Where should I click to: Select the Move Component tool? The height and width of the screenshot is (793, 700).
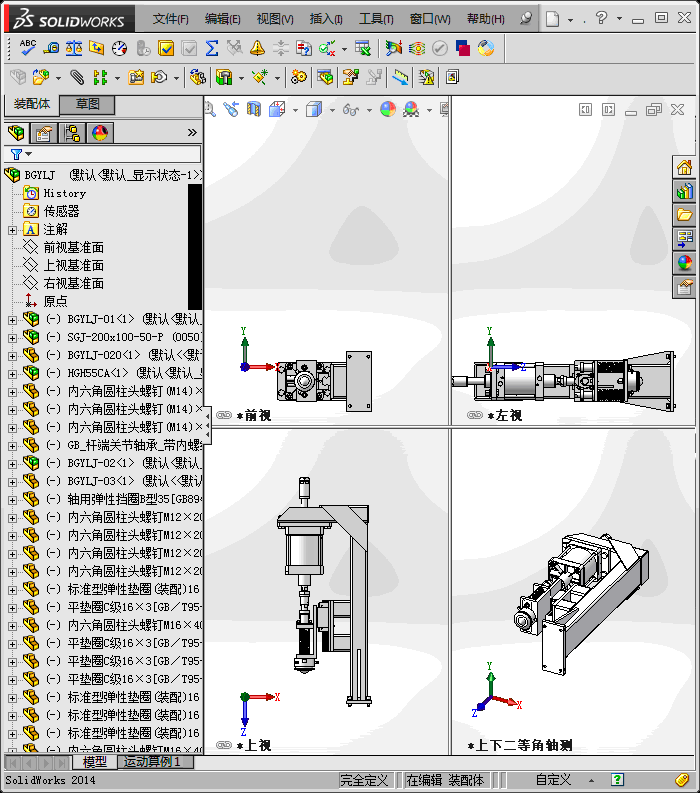[x=159, y=77]
